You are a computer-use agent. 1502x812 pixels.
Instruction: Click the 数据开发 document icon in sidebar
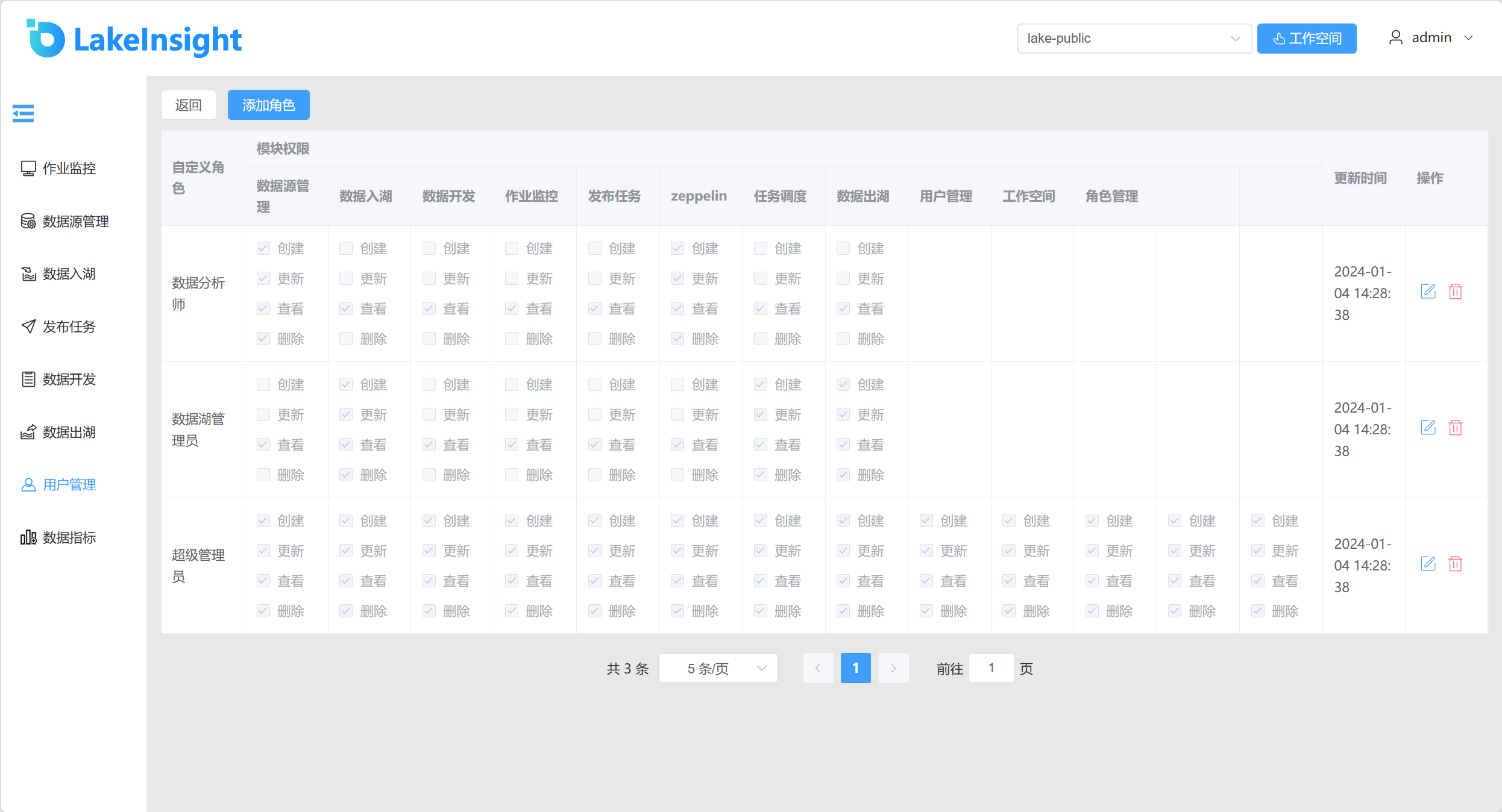pos(28,379)
